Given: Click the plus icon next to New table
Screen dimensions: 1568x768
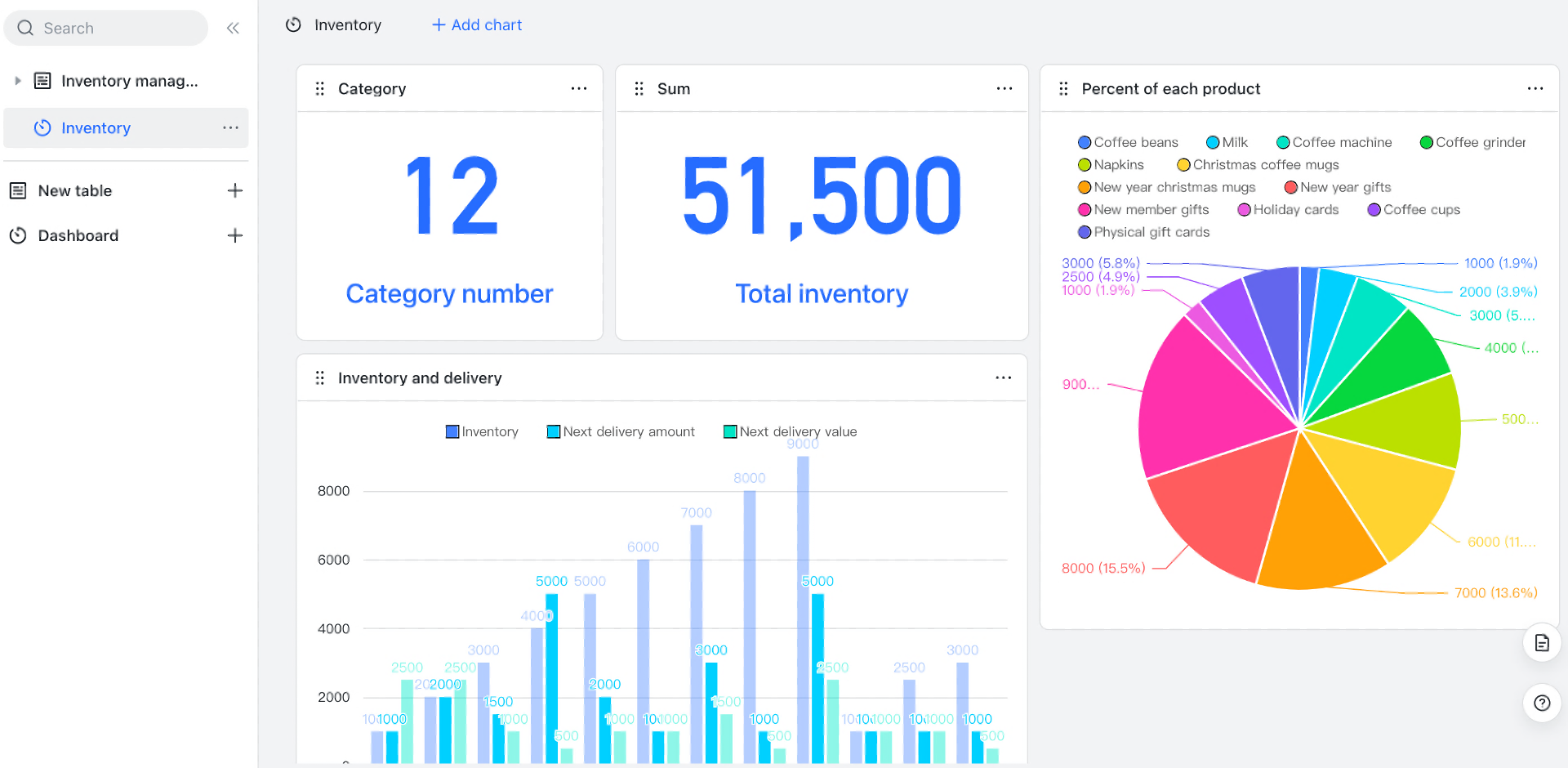Looking at the screenshot, I should [x=235, y=191].
